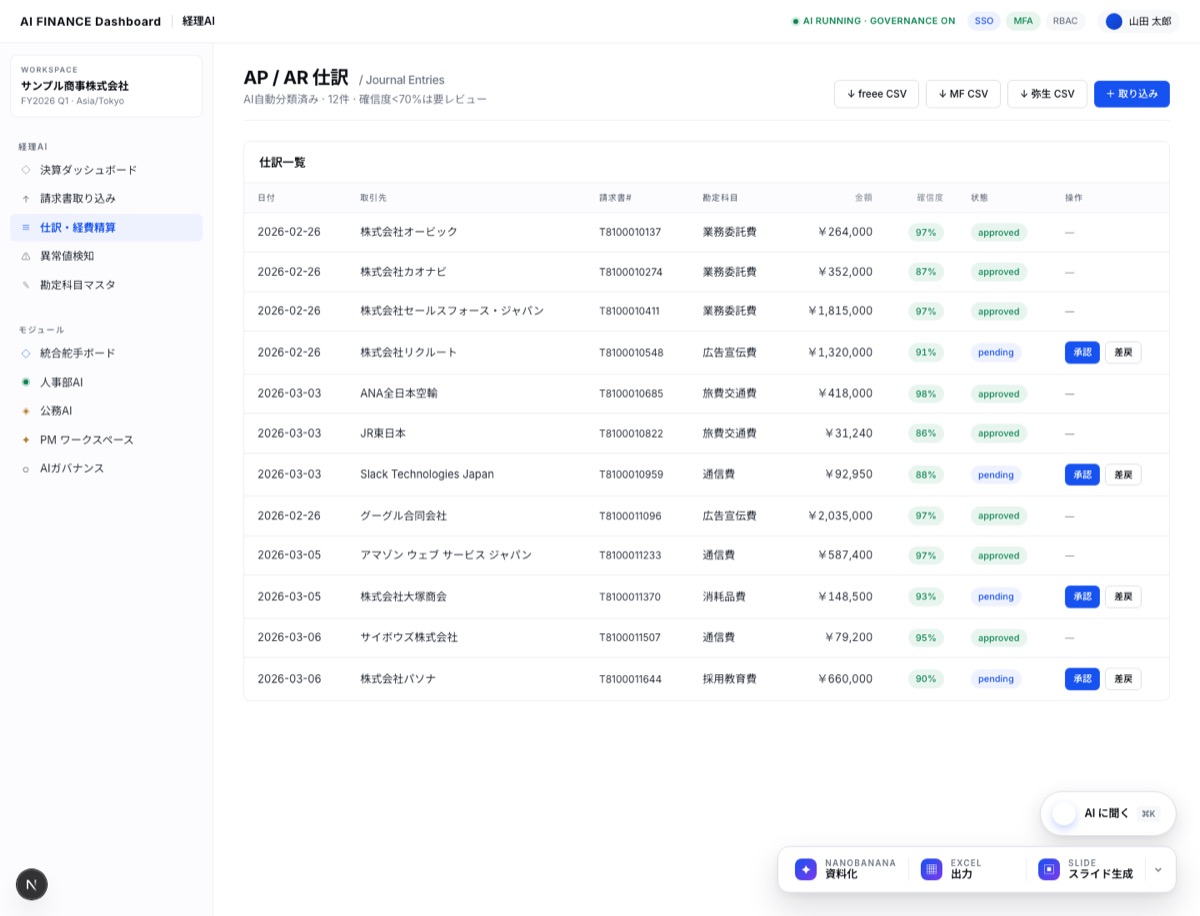The width and height of the screenshot is (1200, 916).
Task: Open the 統合舵手ボード module
Action: 106,353
